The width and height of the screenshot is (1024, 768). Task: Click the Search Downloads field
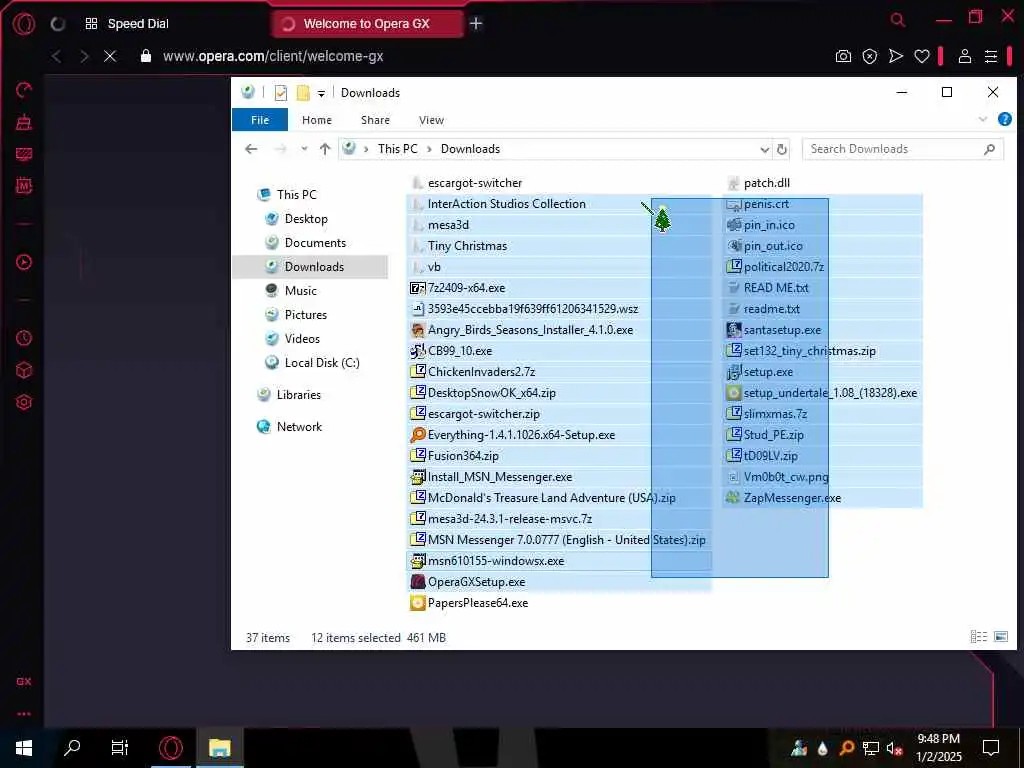[903, 149]
